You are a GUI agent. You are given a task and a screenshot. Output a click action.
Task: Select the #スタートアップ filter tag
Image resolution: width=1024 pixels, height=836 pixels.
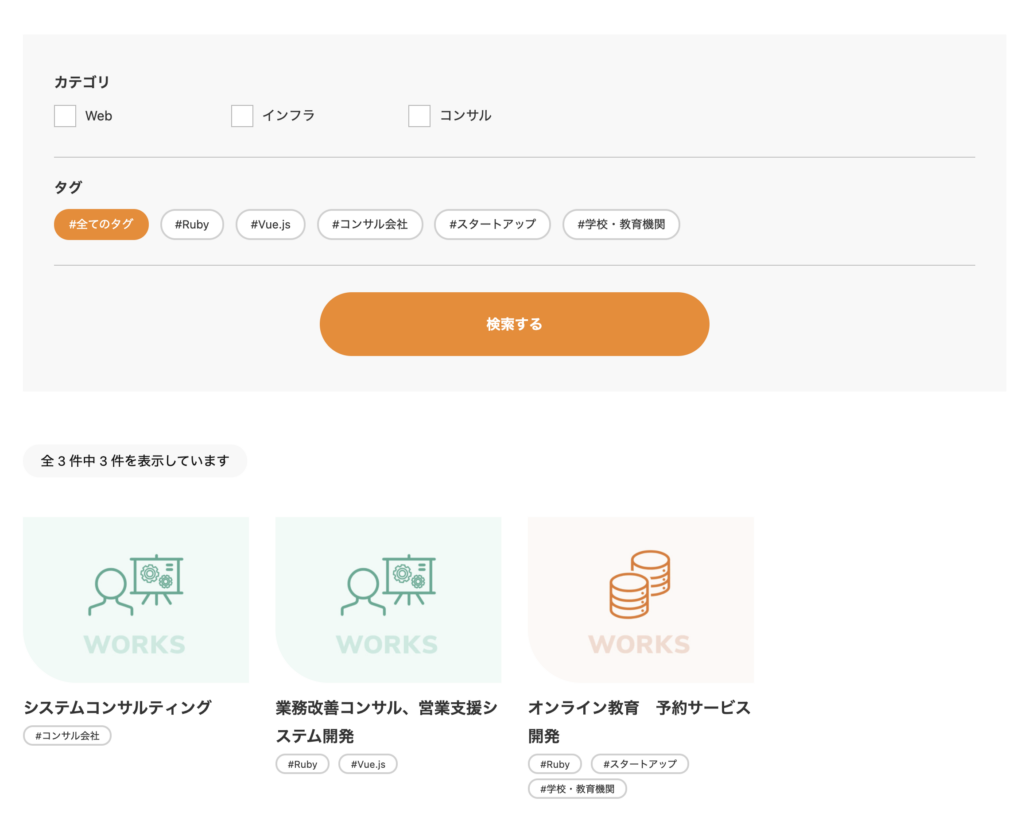pyautogui.click(x=492, y=225)
